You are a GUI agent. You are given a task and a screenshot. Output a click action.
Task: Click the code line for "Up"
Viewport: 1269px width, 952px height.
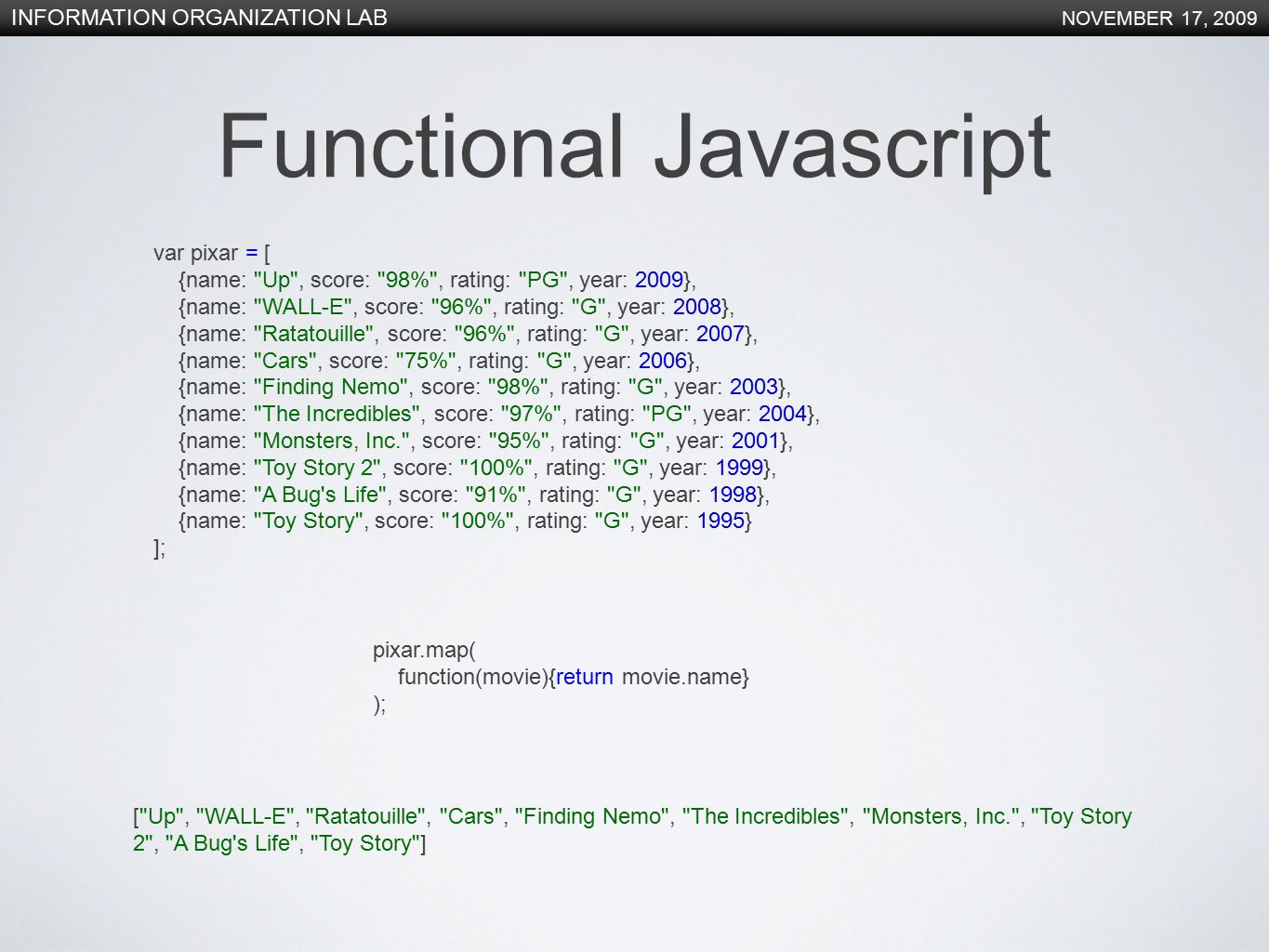coord(437,280)
